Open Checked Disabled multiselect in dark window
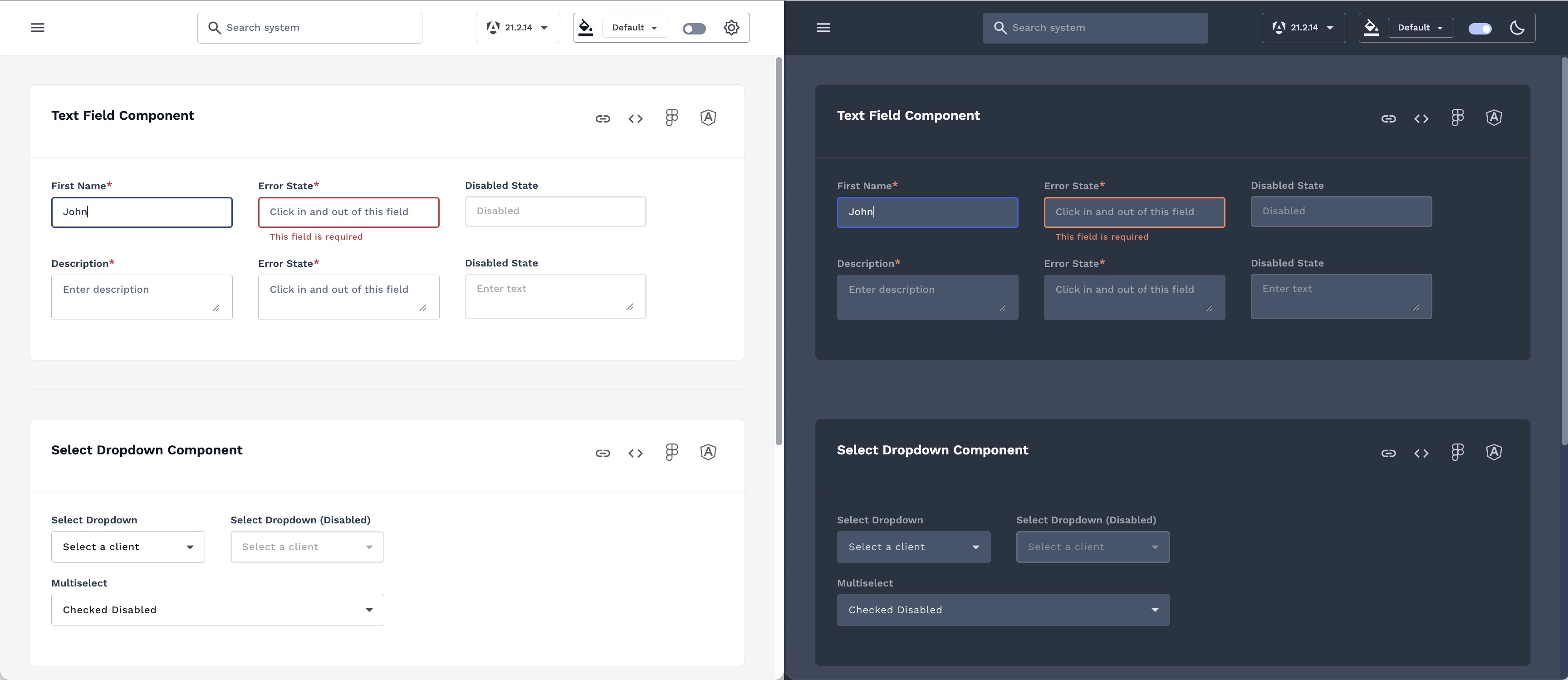1568x680 pixels. click(x=1003, y=609)
